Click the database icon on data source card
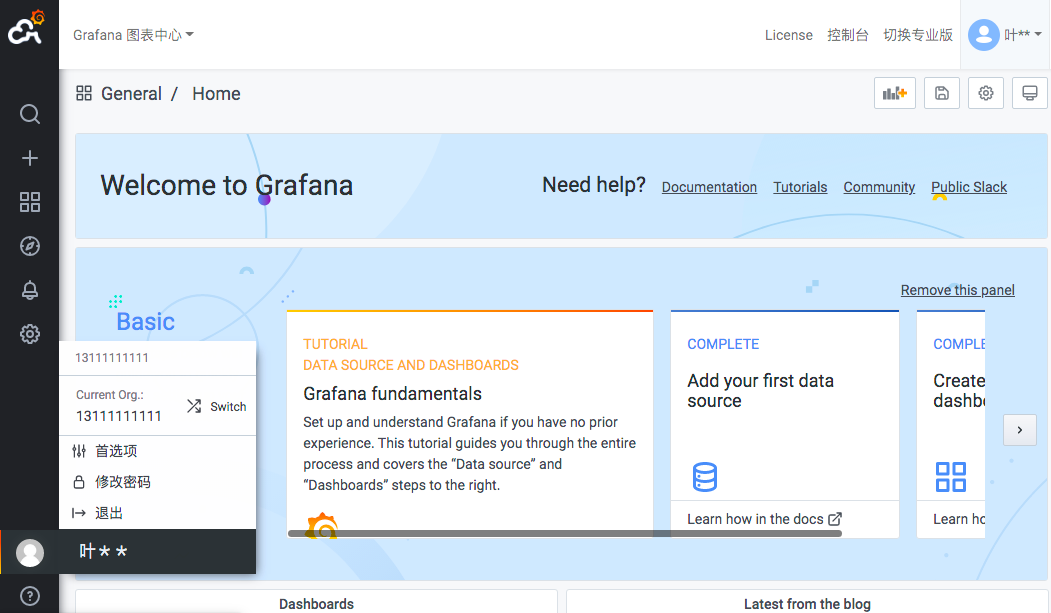The width and height of the screenshot is (1051, 613). (704, 477)
